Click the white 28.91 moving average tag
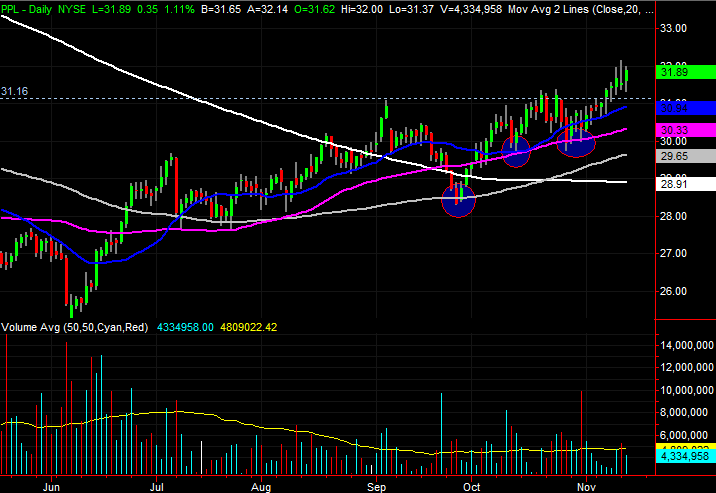Image resolution: width=716 pixels, height=493 pixels. tap(685, 184)
